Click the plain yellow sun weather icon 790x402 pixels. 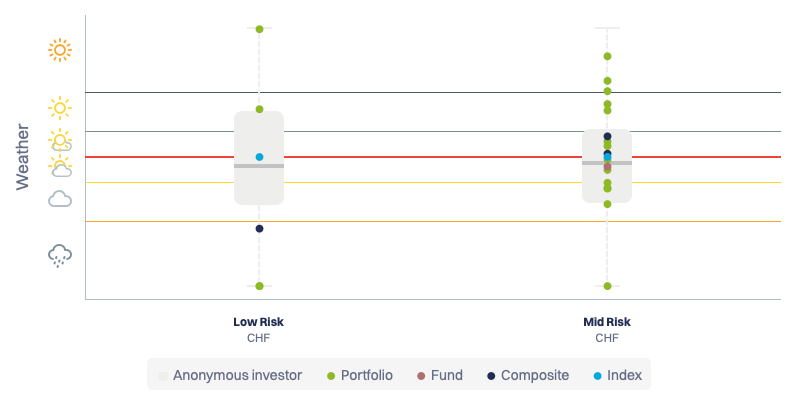60,107
